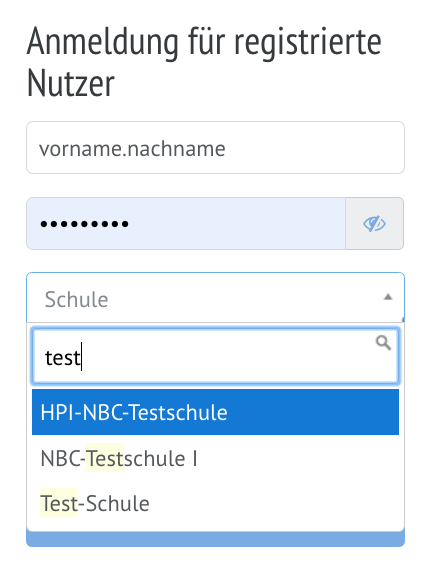Click the Schule select box placeholder

coord(76,300)
